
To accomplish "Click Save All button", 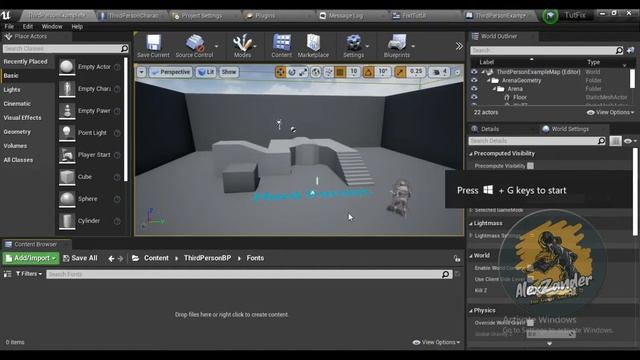I will tap(80, 258).
